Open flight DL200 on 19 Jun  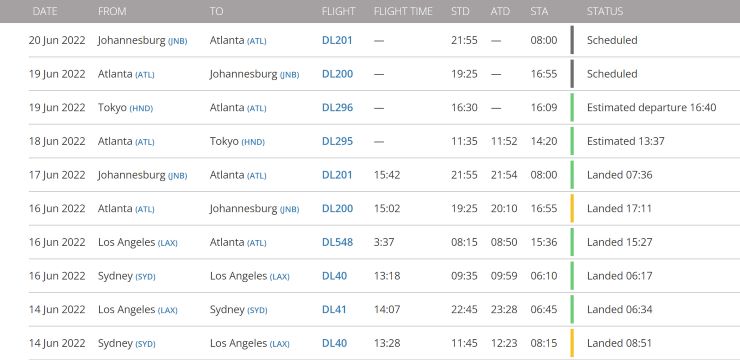pyautogui.click(x=337, y=74)
